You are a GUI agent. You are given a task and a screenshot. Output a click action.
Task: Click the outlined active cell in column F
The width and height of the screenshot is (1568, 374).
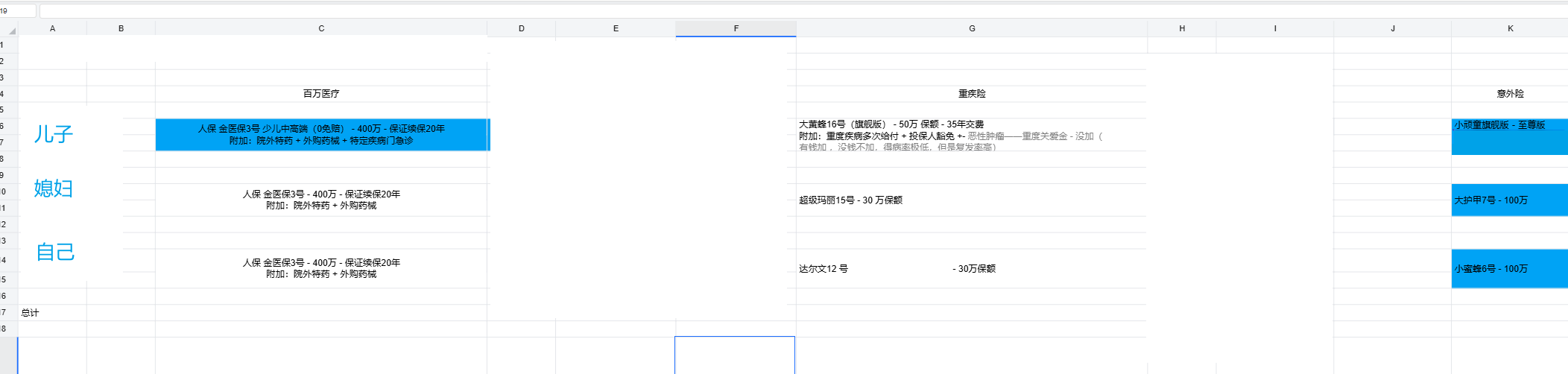pos(735,355)
